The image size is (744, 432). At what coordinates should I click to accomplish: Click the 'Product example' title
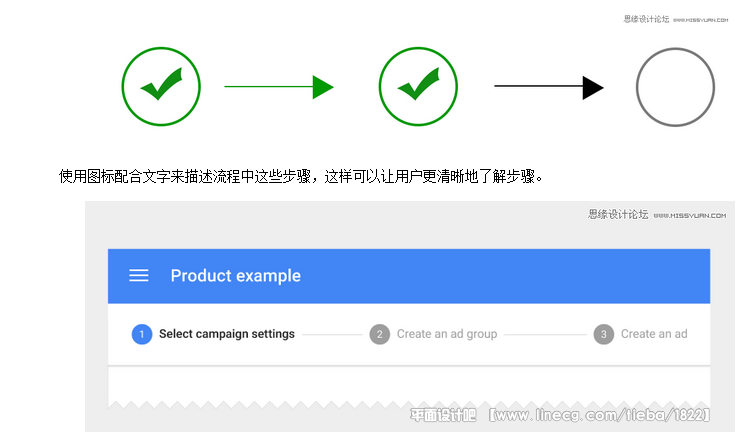coord(236,276)
